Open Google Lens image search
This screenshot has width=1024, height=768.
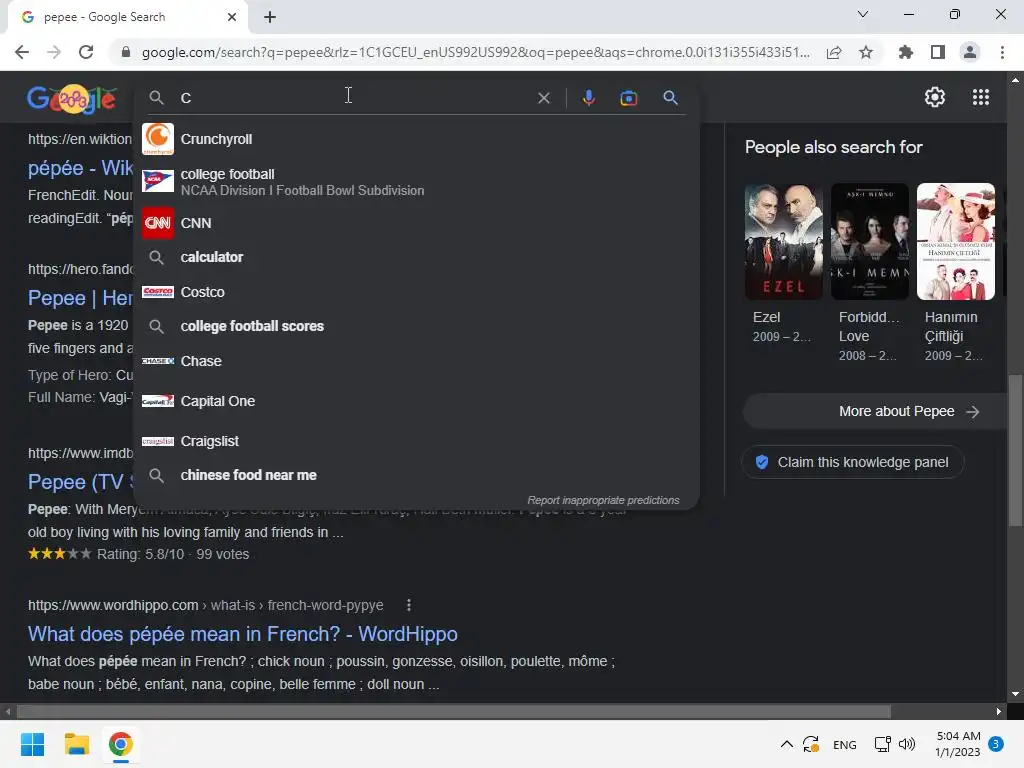tap(628, 98)
